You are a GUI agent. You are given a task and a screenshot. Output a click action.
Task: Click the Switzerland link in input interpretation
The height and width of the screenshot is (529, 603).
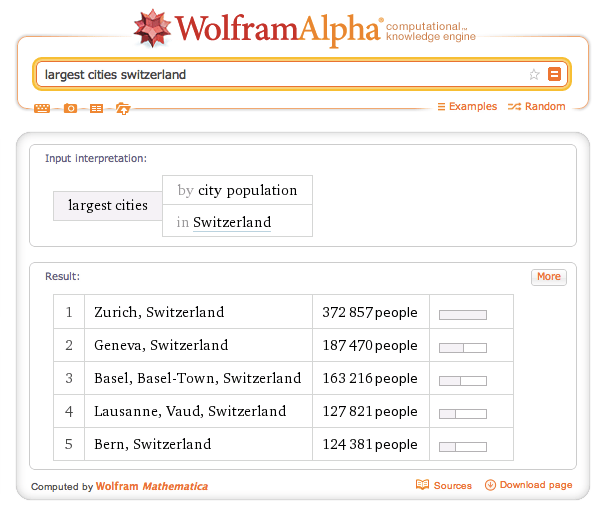[x=232, y=222]
